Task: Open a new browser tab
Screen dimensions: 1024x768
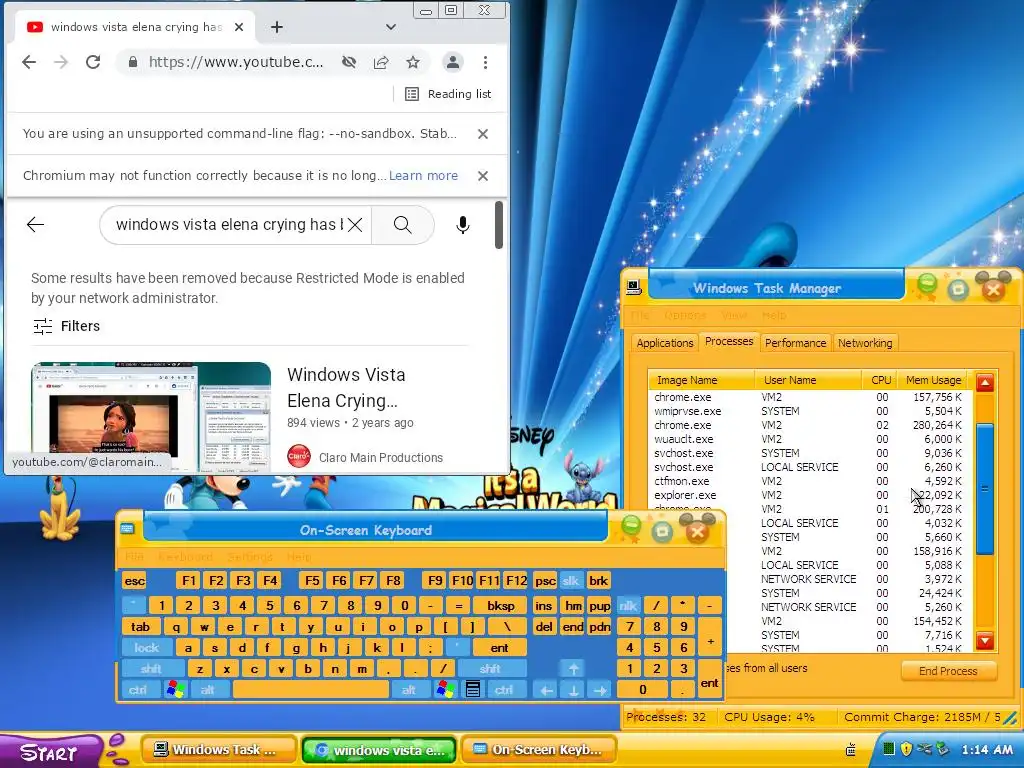Action: tap(277, 27)
